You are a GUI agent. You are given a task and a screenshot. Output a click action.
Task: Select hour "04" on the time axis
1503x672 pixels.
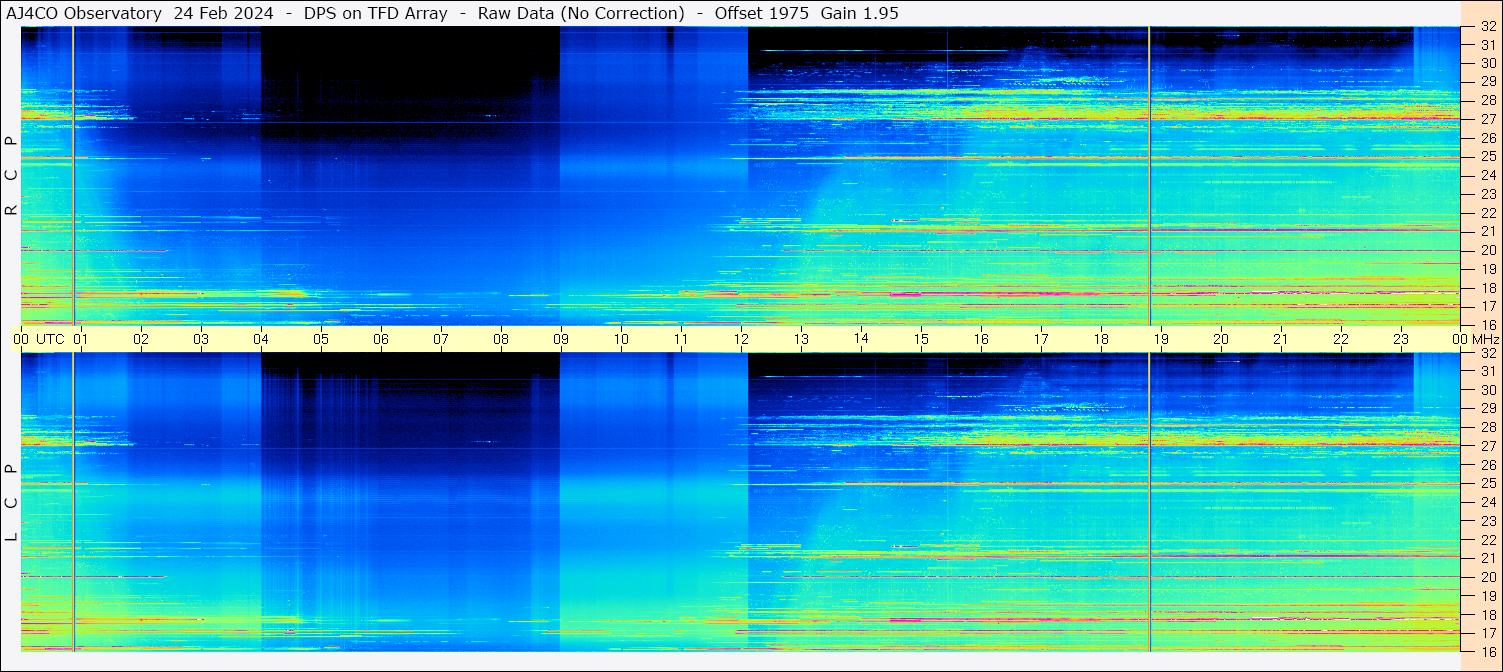point(261,339)
